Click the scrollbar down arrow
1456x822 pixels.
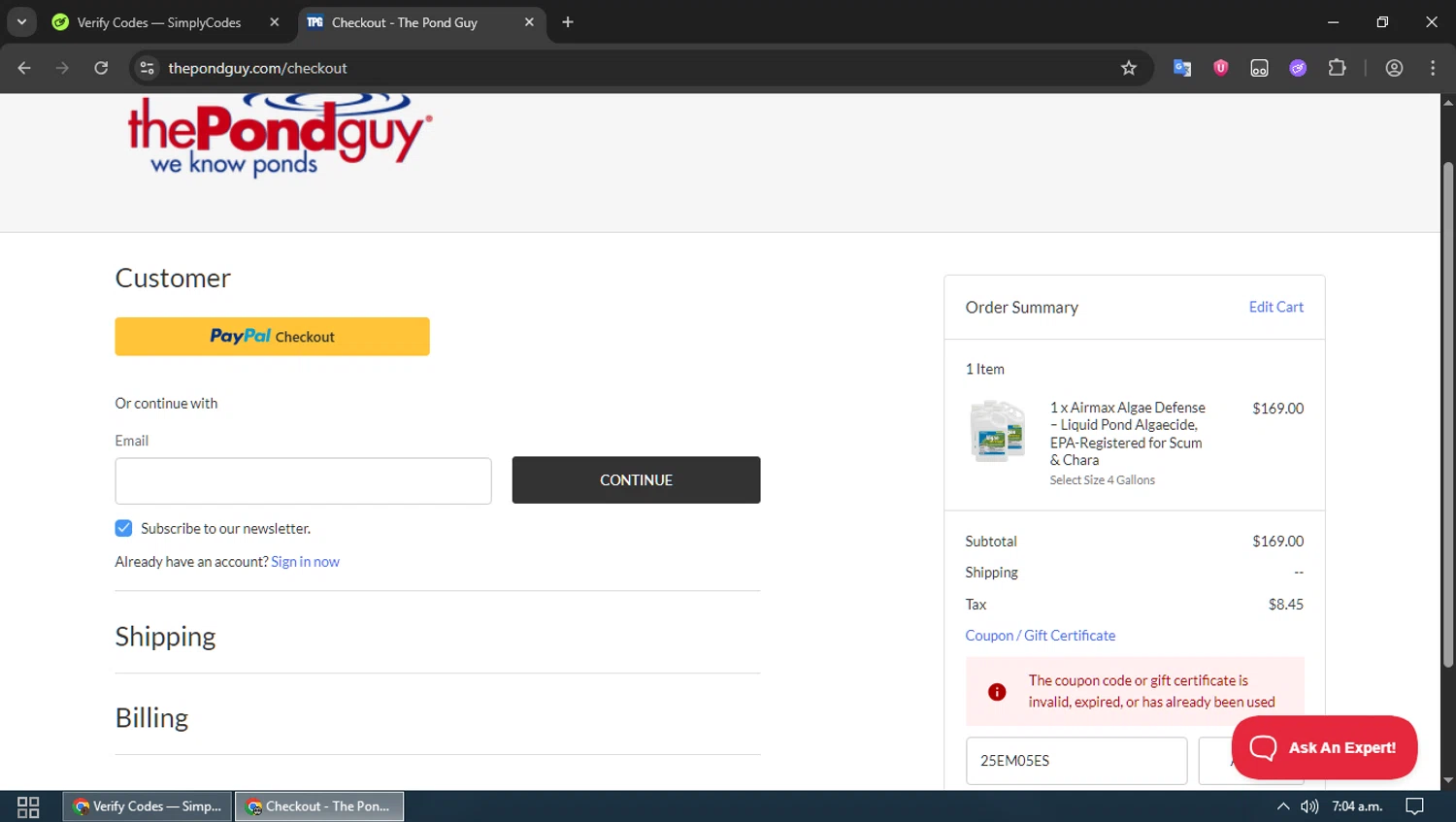tap(1448, 780)
